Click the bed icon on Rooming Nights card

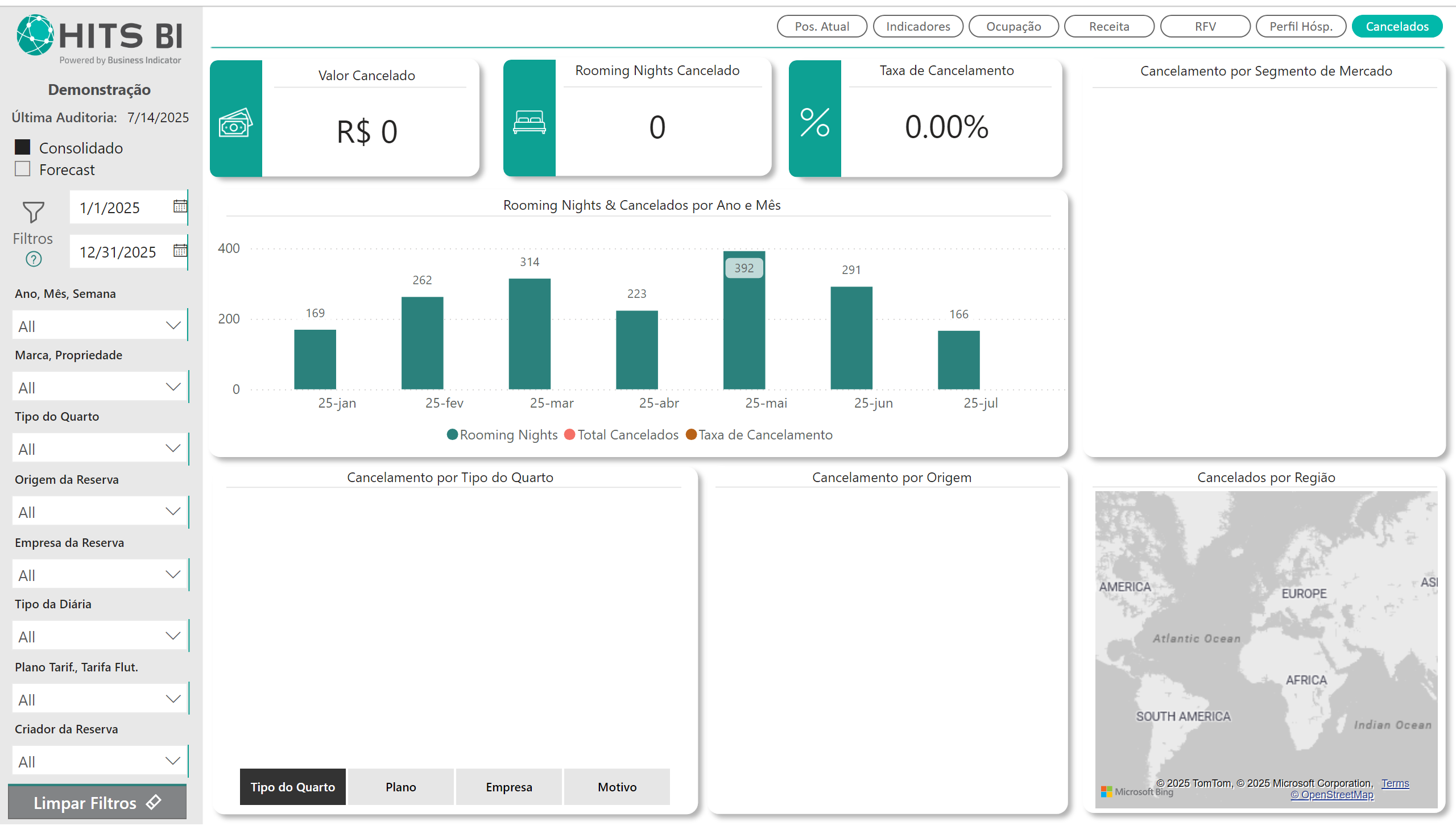[529, 122]
